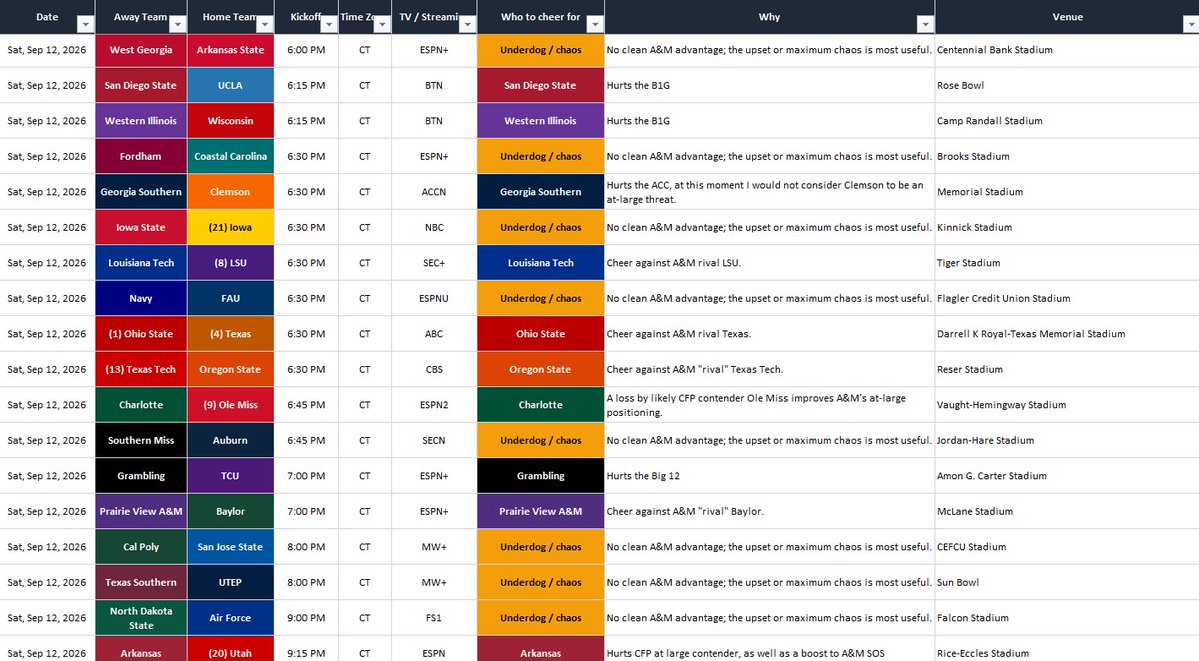Open the Why column filter dropdown
Screen dimensions: 1199x661
(x=925, y=24)
